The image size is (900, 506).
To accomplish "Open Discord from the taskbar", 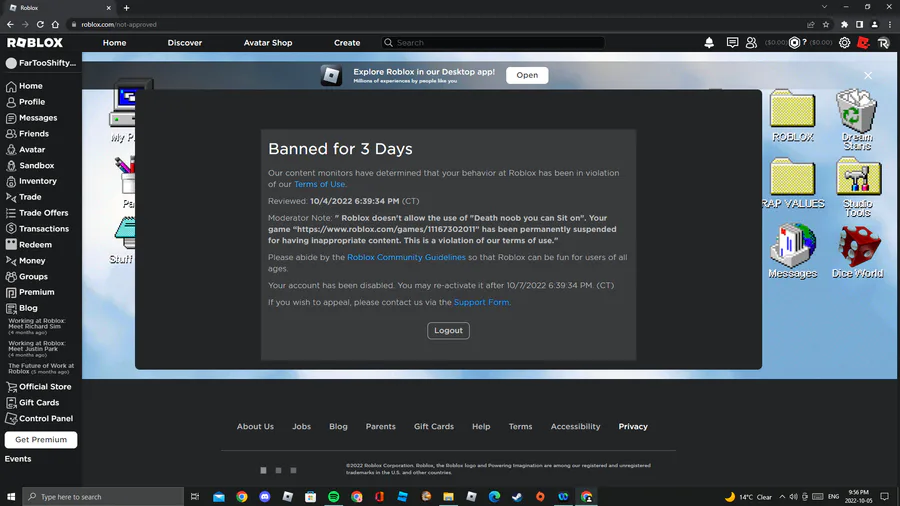I will click(x=265, y=496).
